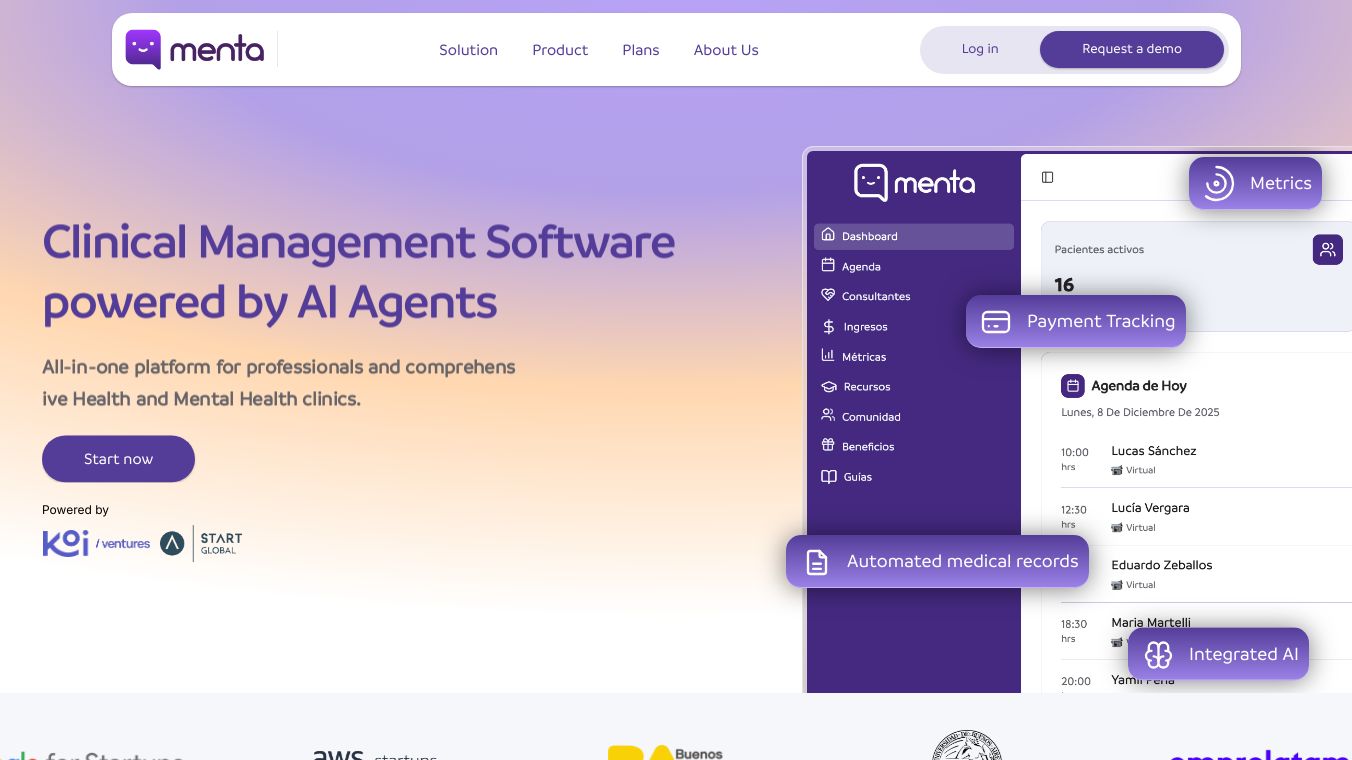
Task: Select Lucas Sánchez appointment
Action: [x=1154, y=451]
